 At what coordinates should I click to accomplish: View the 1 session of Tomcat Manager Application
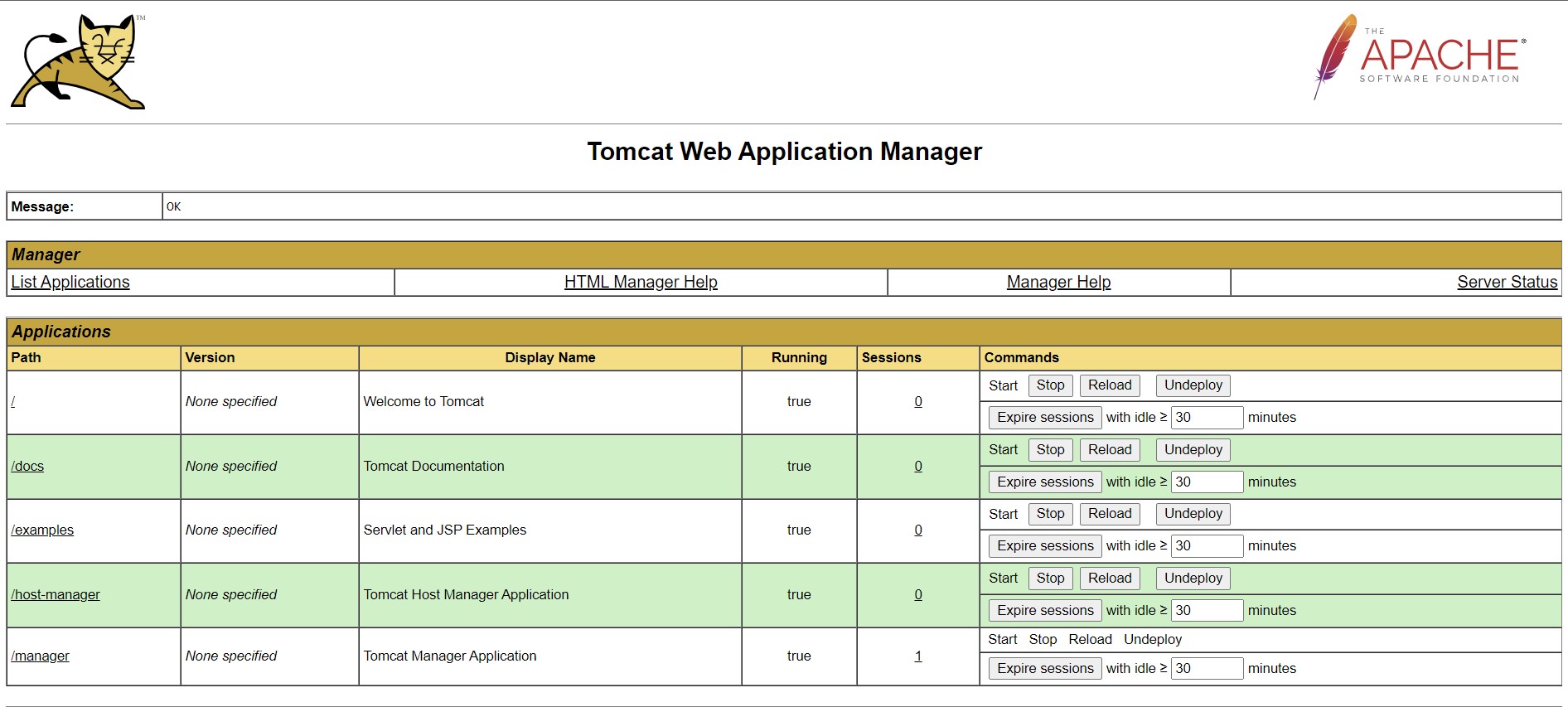pyautogui.click(x=918, y=656)
